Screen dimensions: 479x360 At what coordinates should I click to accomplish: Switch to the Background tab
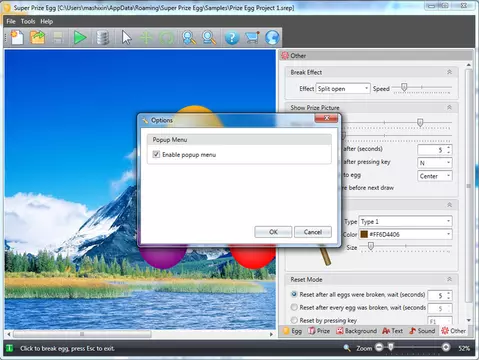click(357, 331)
